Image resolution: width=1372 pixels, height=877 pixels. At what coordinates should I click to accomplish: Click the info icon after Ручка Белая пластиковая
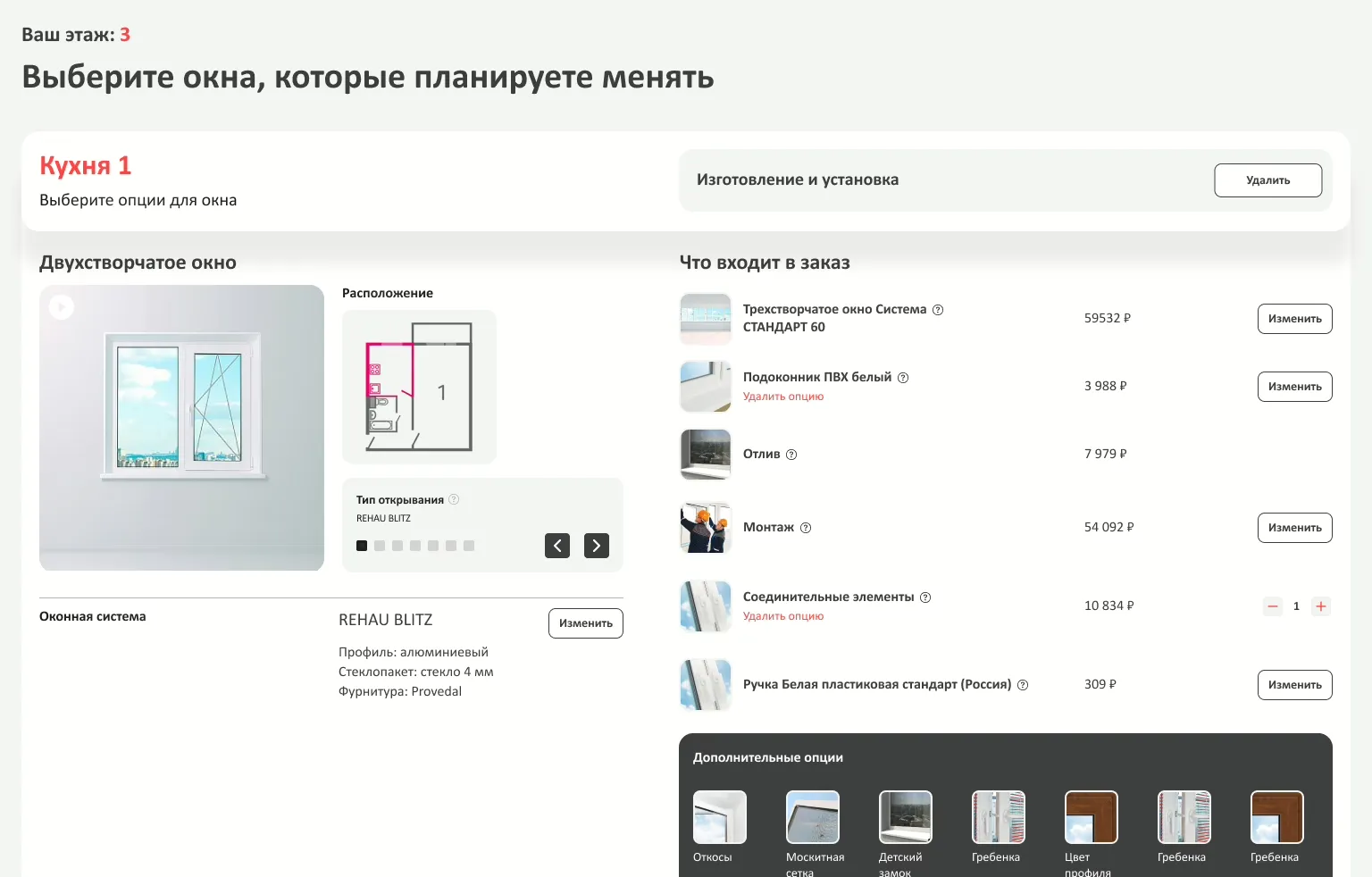point(1023,685)
